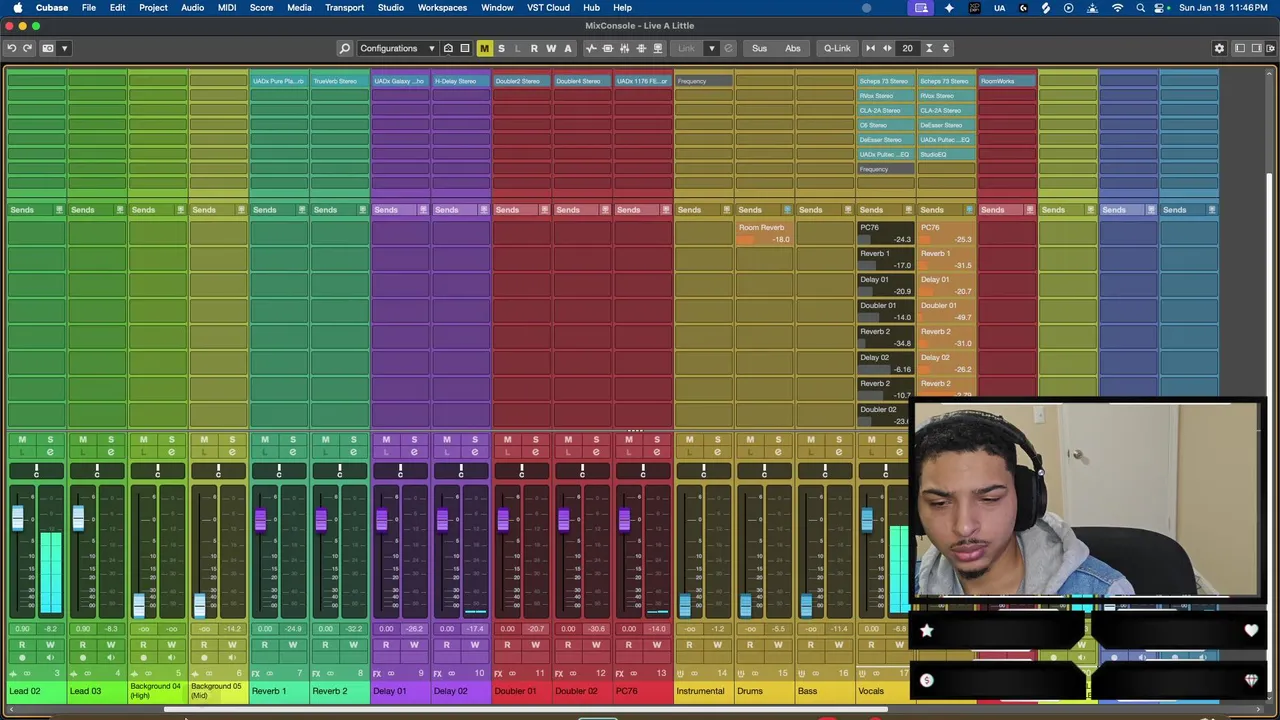Open the Workspaces menu

pos(442,8)
